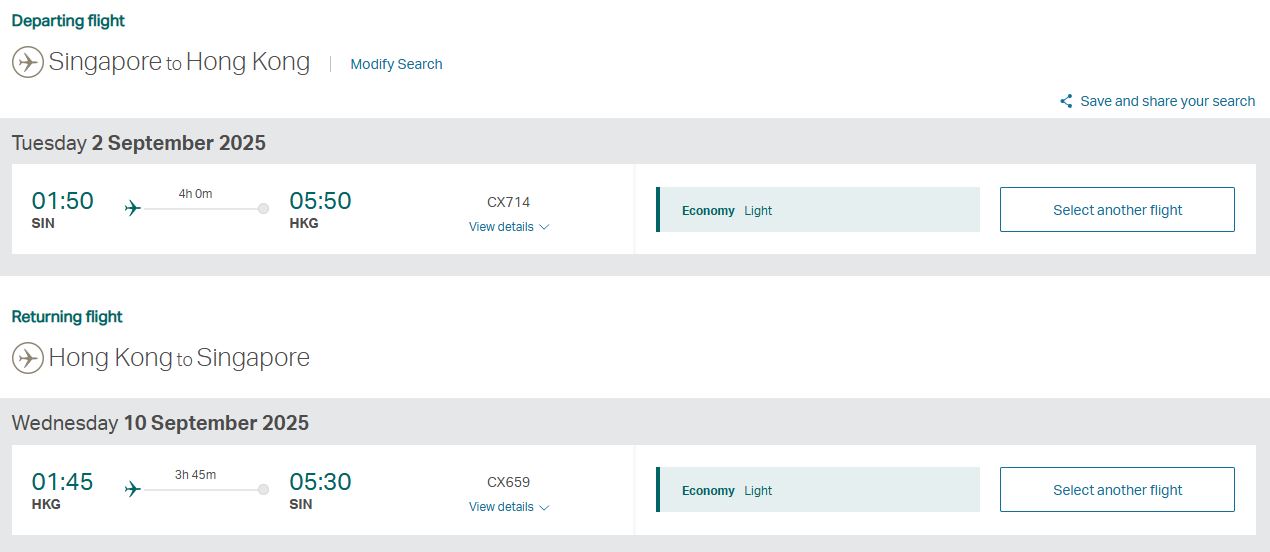Click the small plane icon on the CX659 route line
Viewport: 1270px width, 552px height.
[x=133, y=490]
